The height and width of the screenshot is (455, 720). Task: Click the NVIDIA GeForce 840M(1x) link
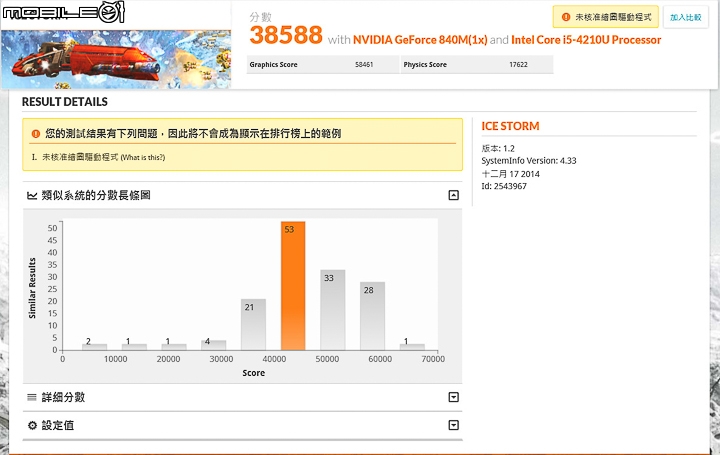pyautogui.click(x=420, y=40)
